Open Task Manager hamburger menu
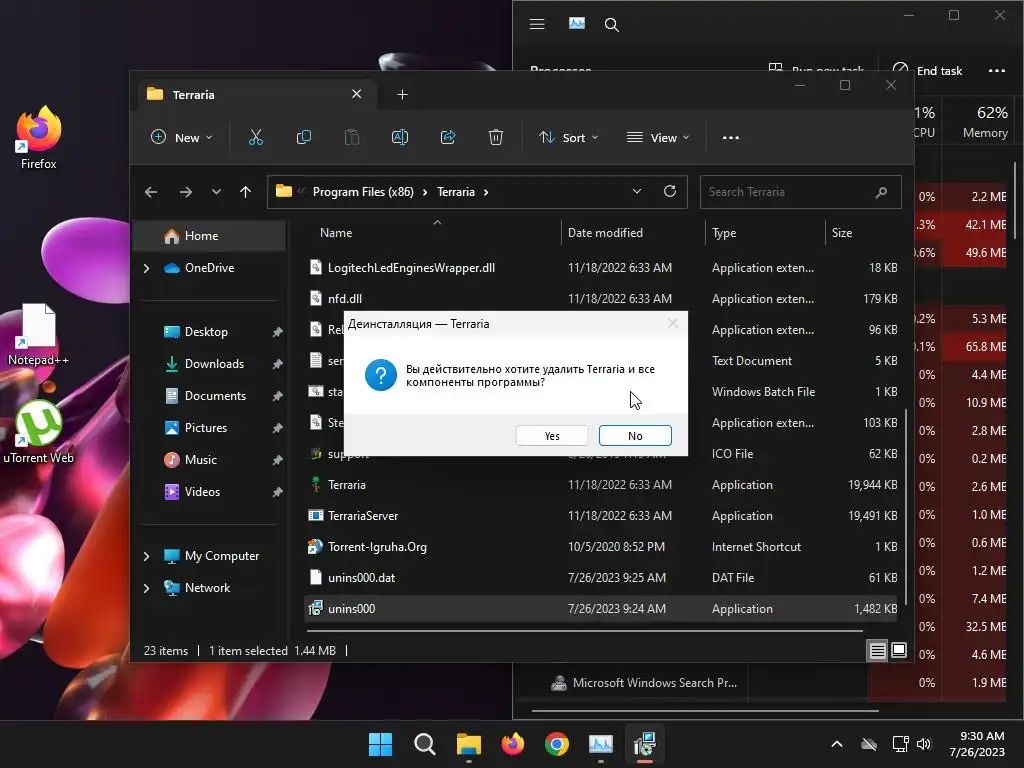This screenshot has width=1024, height=768. (x=537, y=24)
